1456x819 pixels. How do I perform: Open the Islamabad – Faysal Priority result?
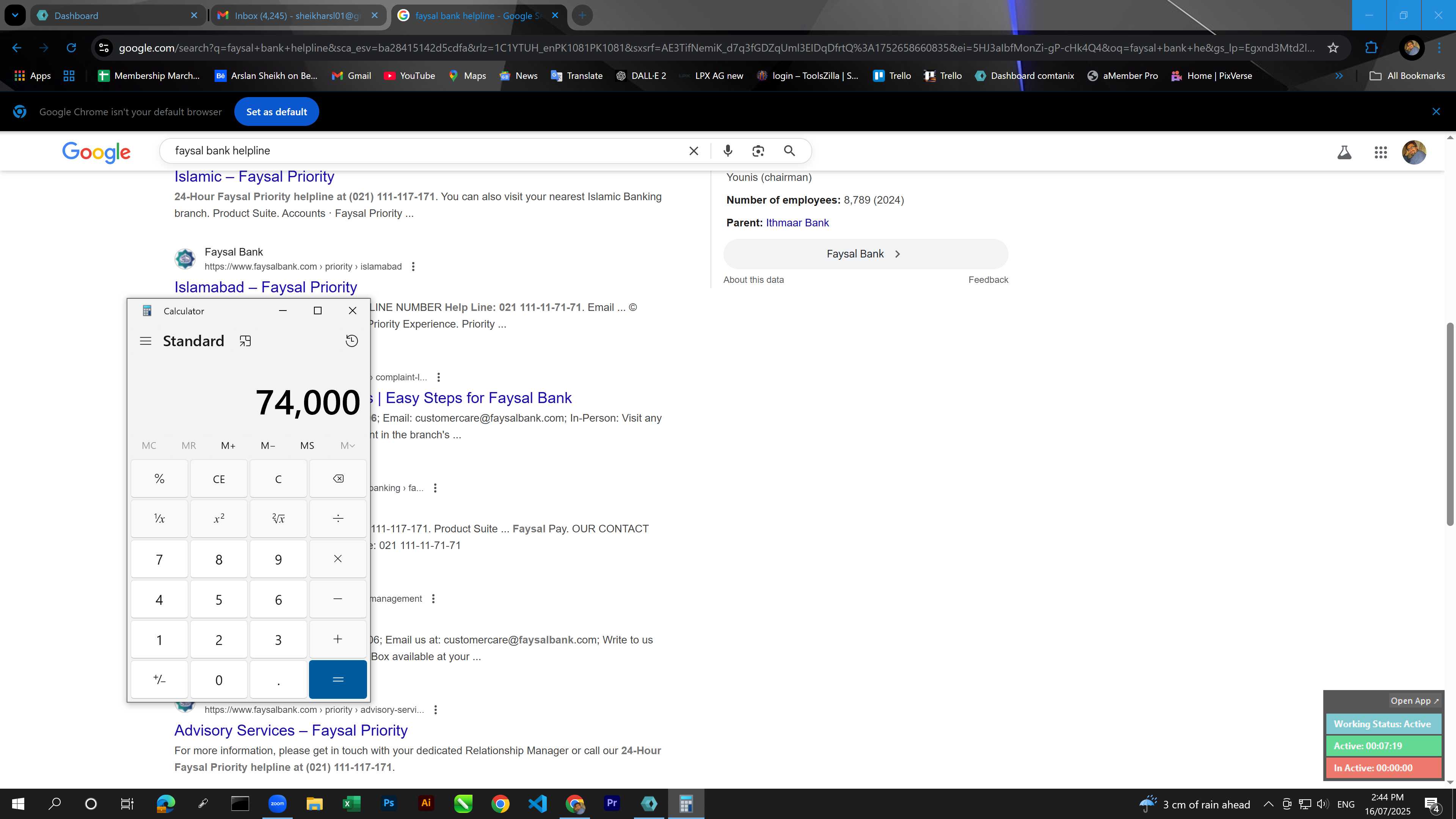[x=266, y=287]
